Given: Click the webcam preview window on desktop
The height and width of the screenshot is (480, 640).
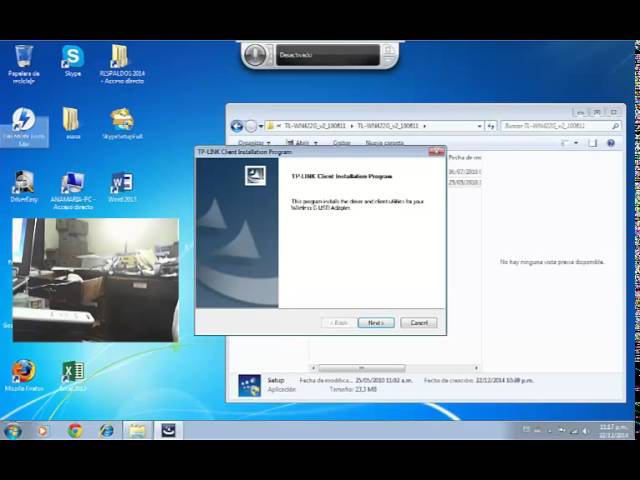Looking at the screenshot, I should coord(96,280).
